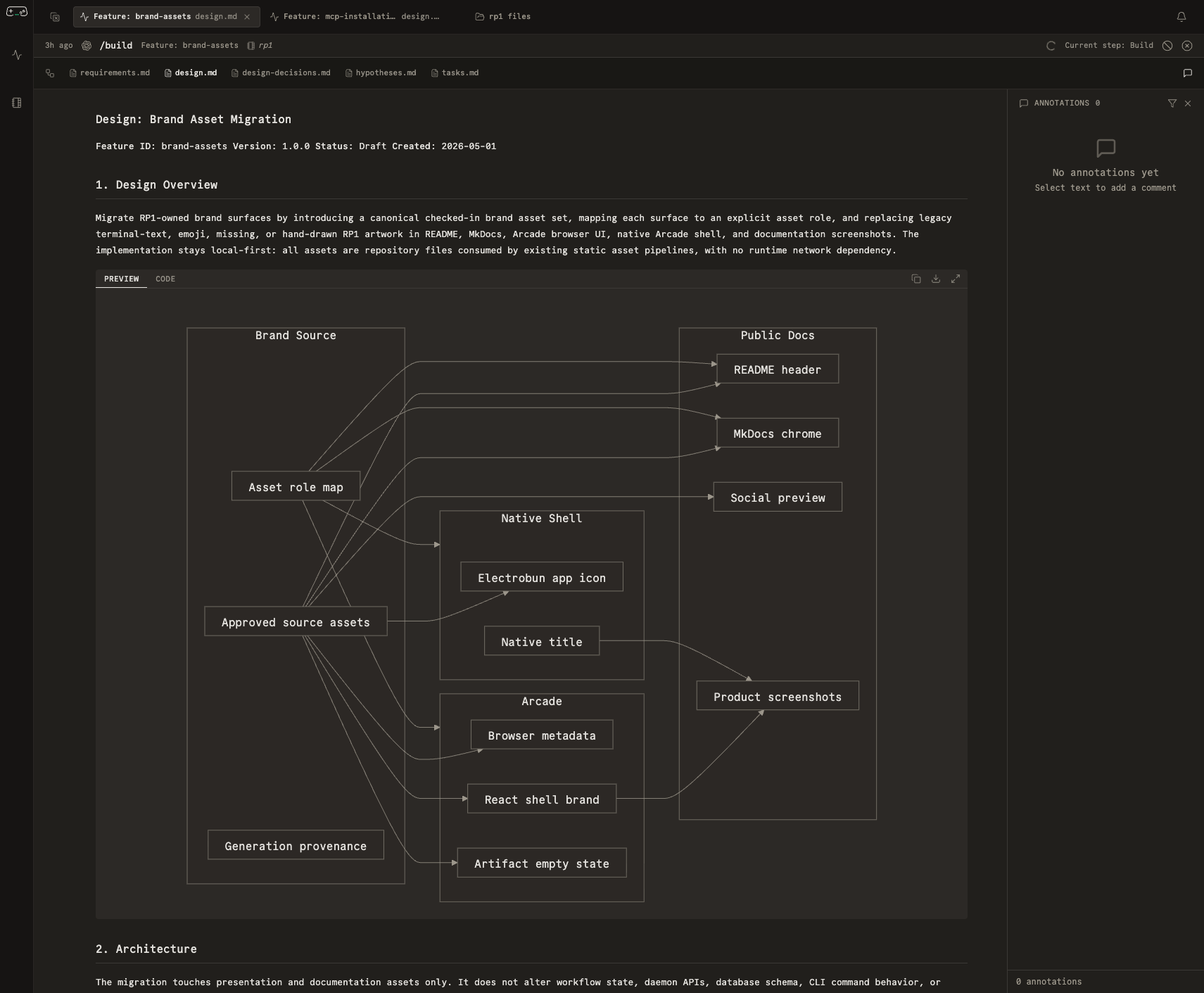Click the 'Public Docs' group label
The image size is (1204, 993).
[778, 336]
